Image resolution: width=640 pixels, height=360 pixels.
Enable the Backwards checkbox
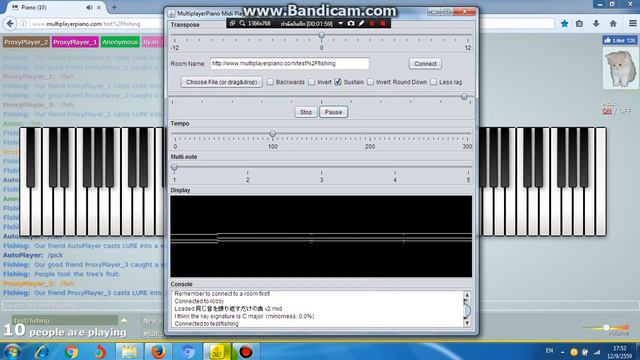click(x=270, y=82)
